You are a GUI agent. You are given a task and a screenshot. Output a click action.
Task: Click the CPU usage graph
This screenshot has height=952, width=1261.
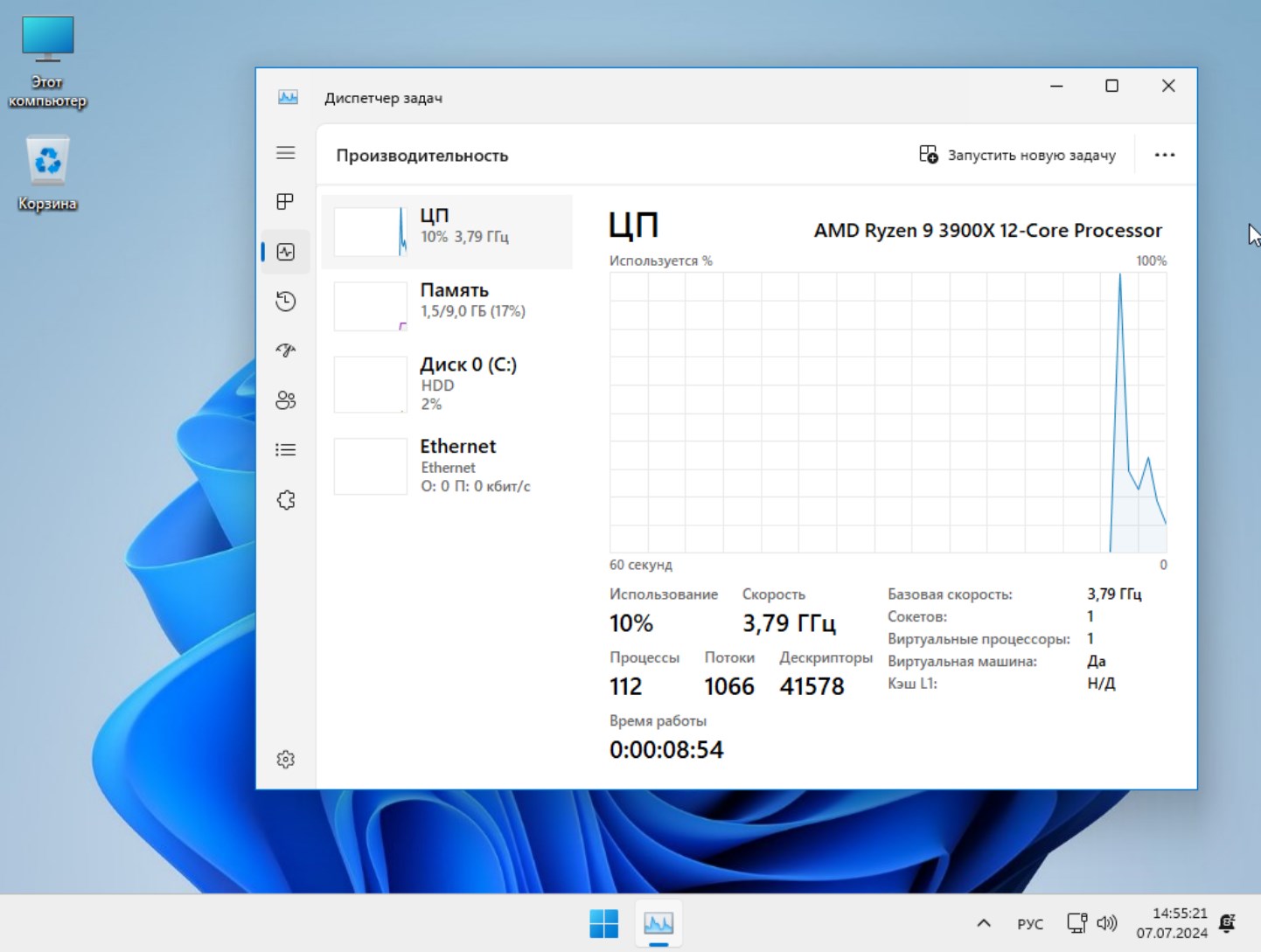coord(888,412)
